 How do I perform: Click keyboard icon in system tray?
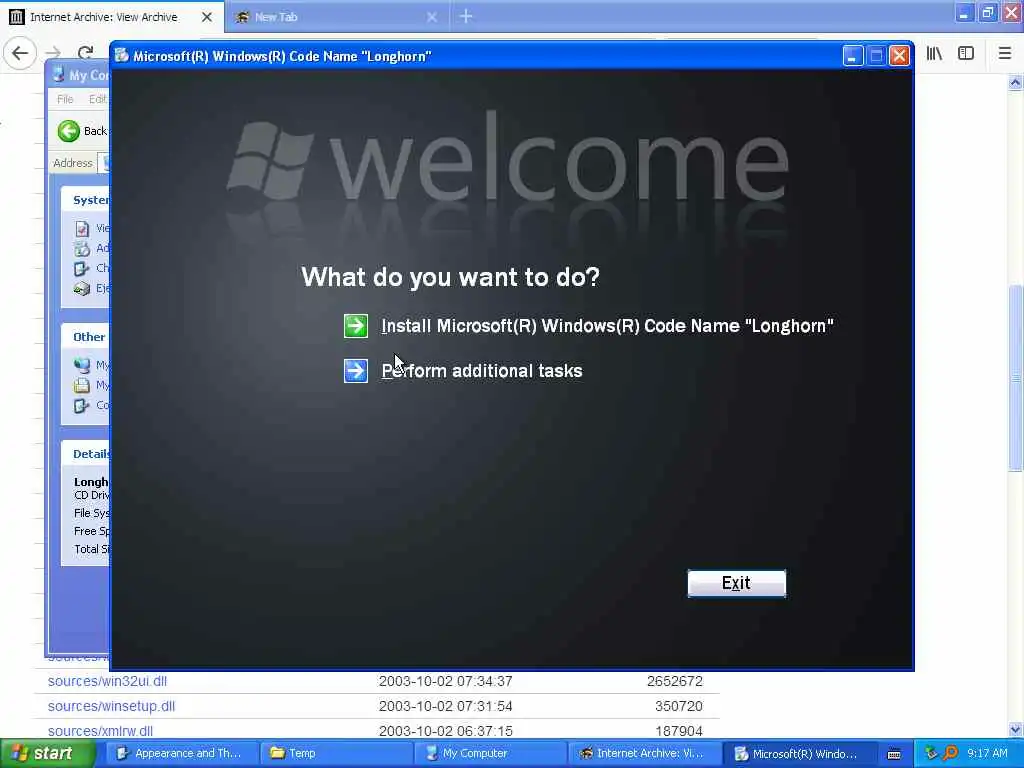tap(894, 754)
